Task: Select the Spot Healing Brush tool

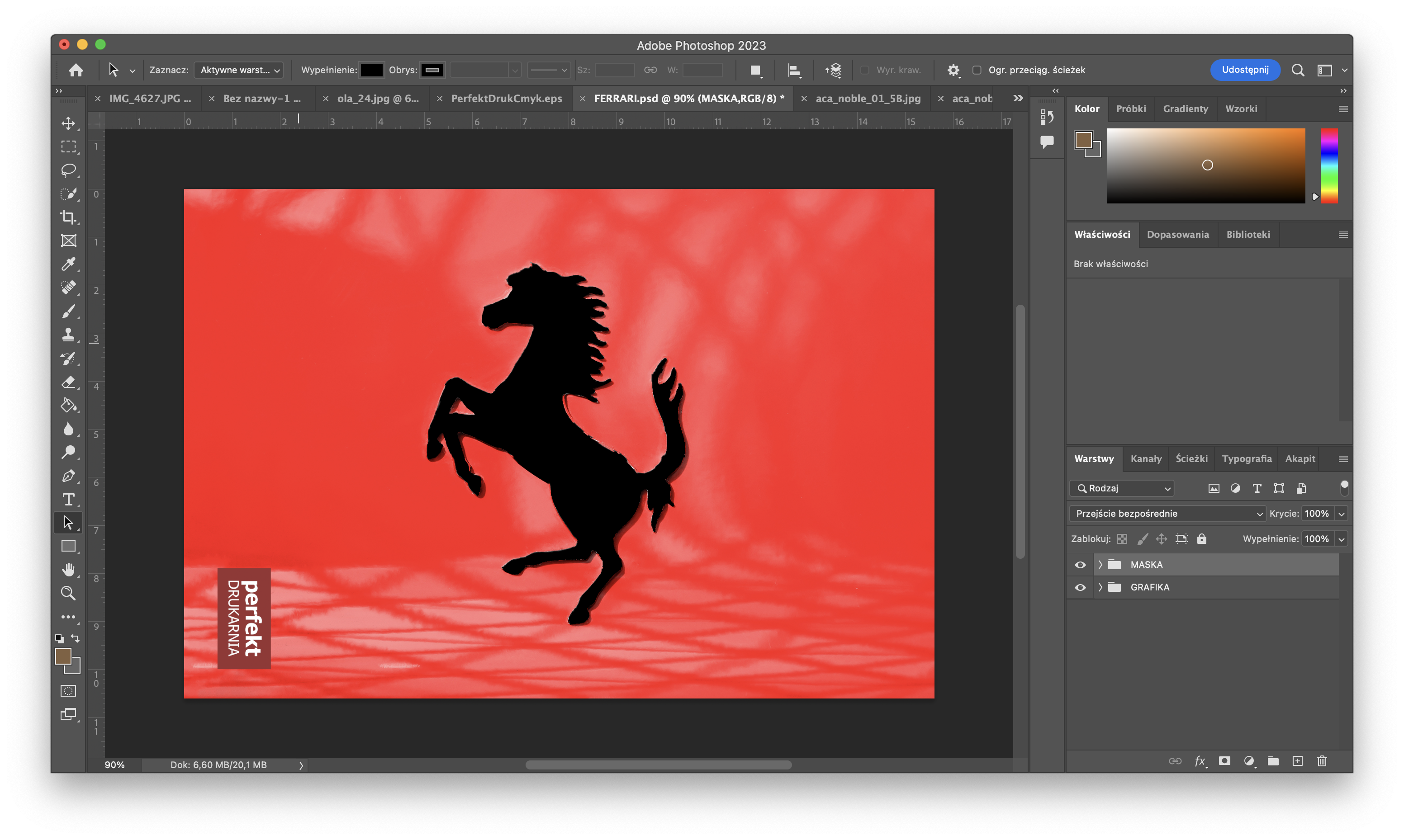Action: click(x=68, y=288)
